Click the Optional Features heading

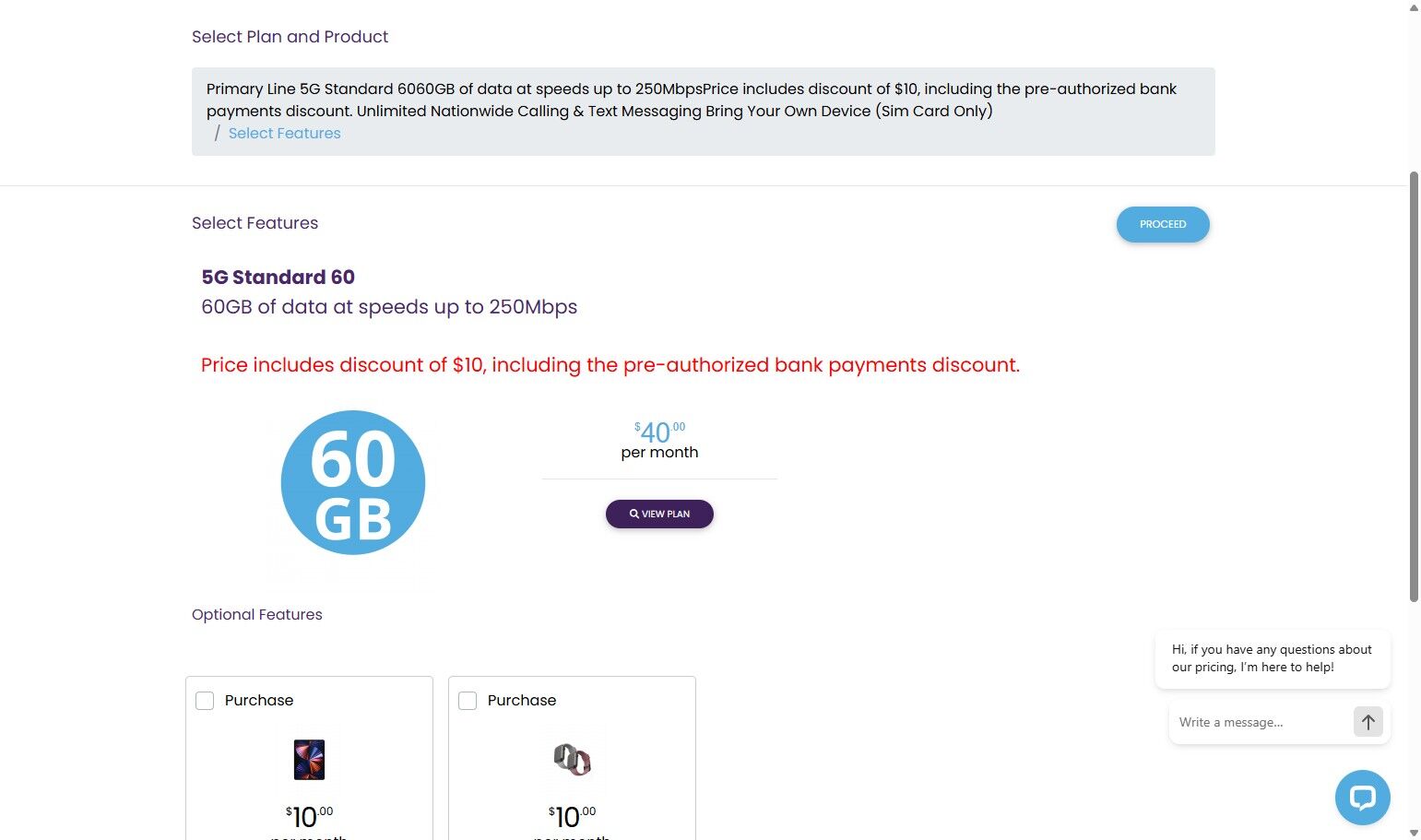click(x=257, y=615)
